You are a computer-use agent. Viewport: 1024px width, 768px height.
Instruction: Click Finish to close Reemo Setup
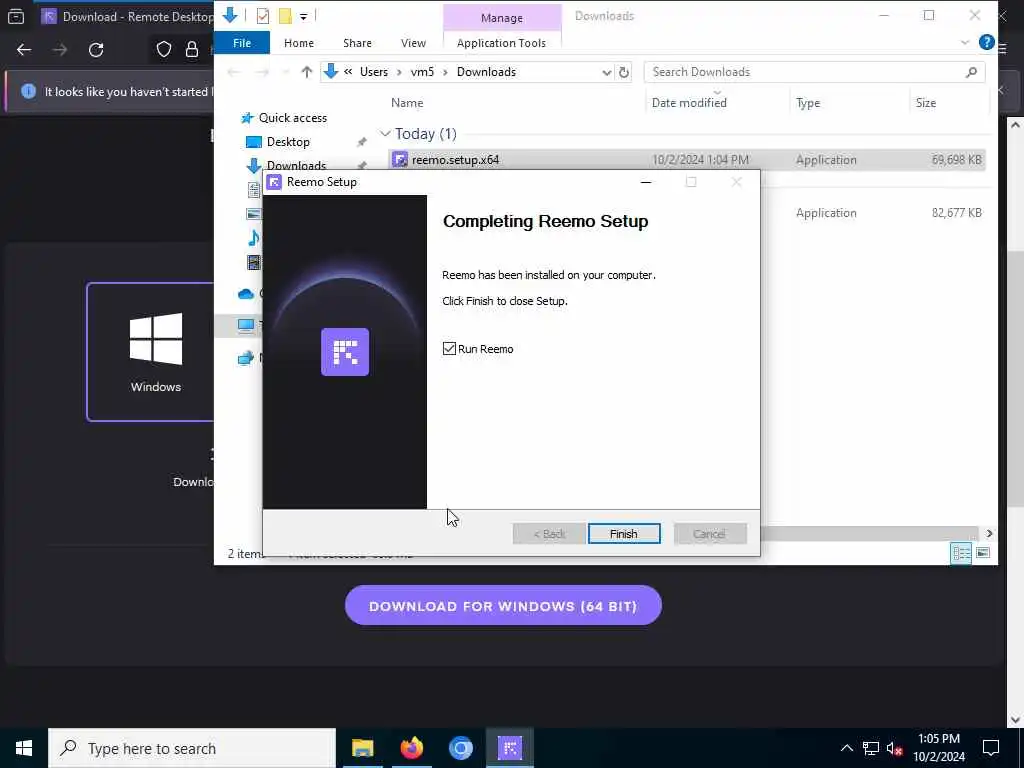pyautogui.click(x=624, y=534)
